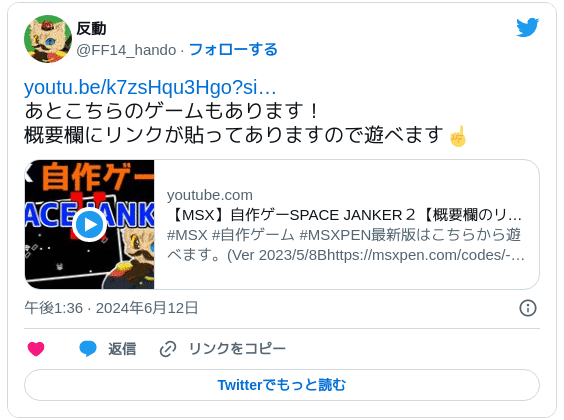
Task: Click the chain link copy icon
Action: click(x=168, y=349)
